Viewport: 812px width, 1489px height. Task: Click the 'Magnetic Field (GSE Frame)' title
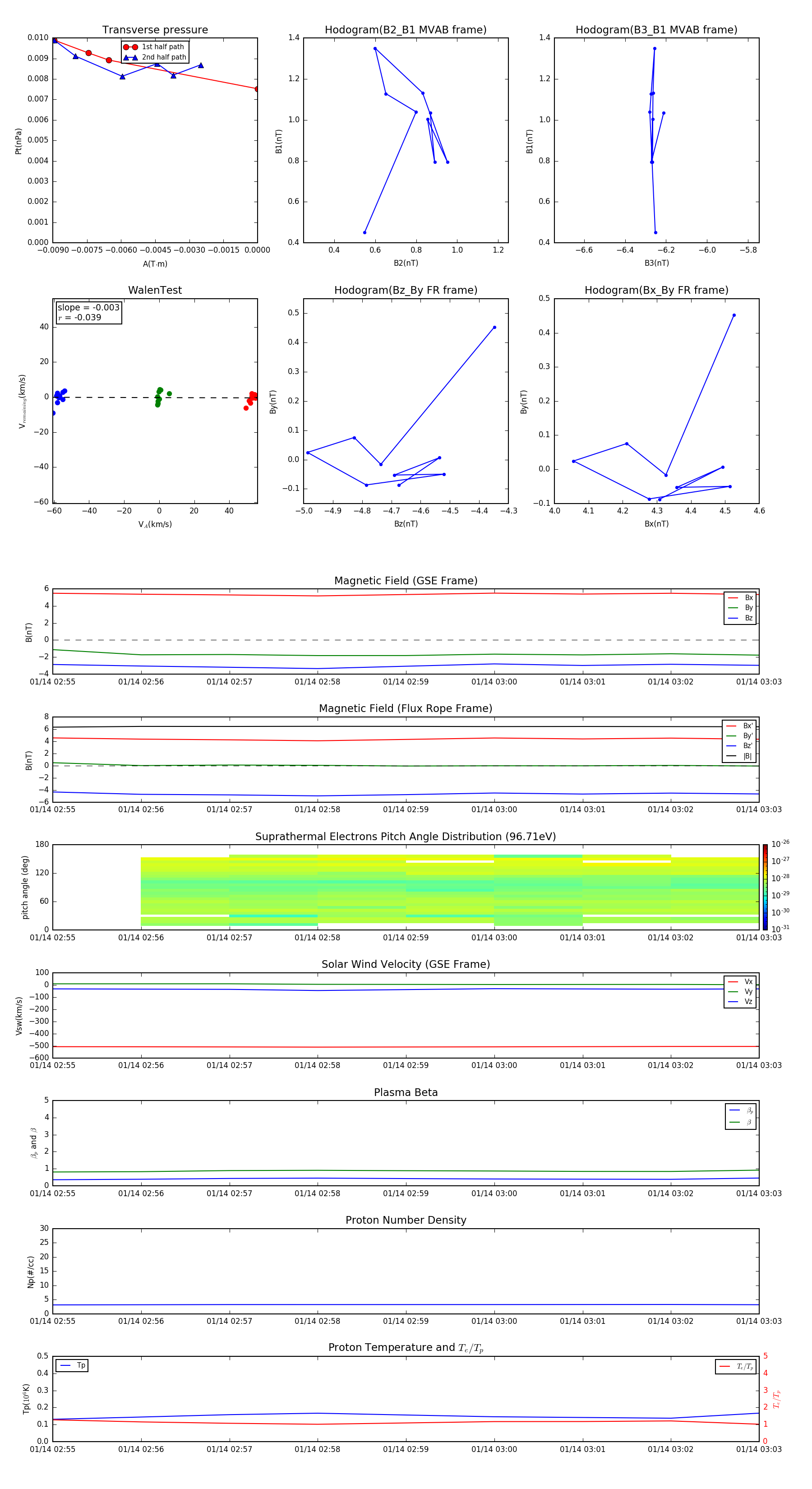click(x=406, y=581)
